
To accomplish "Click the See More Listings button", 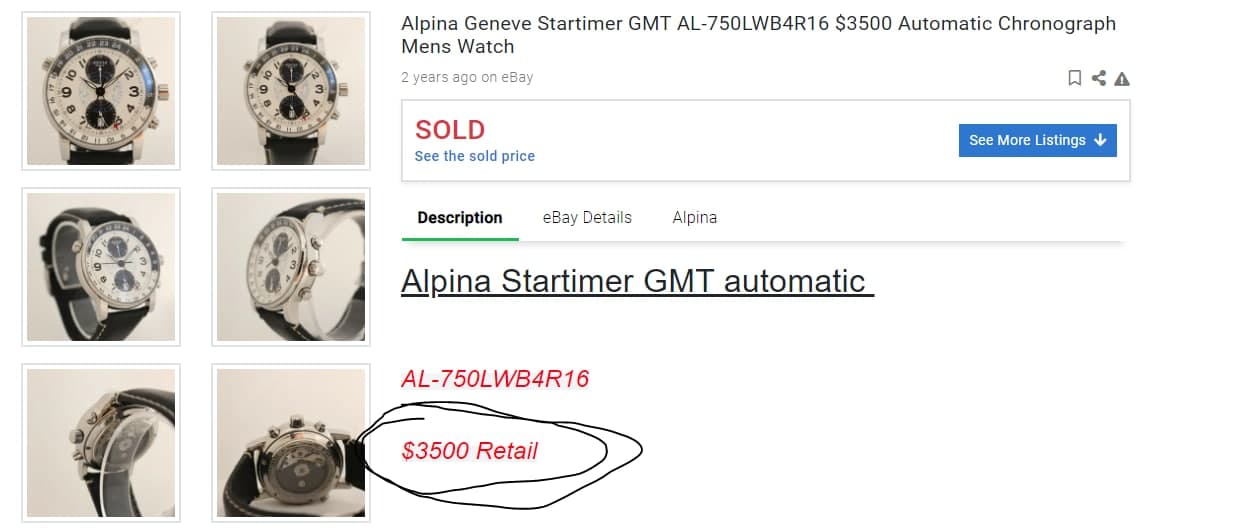I will 1037,140.
